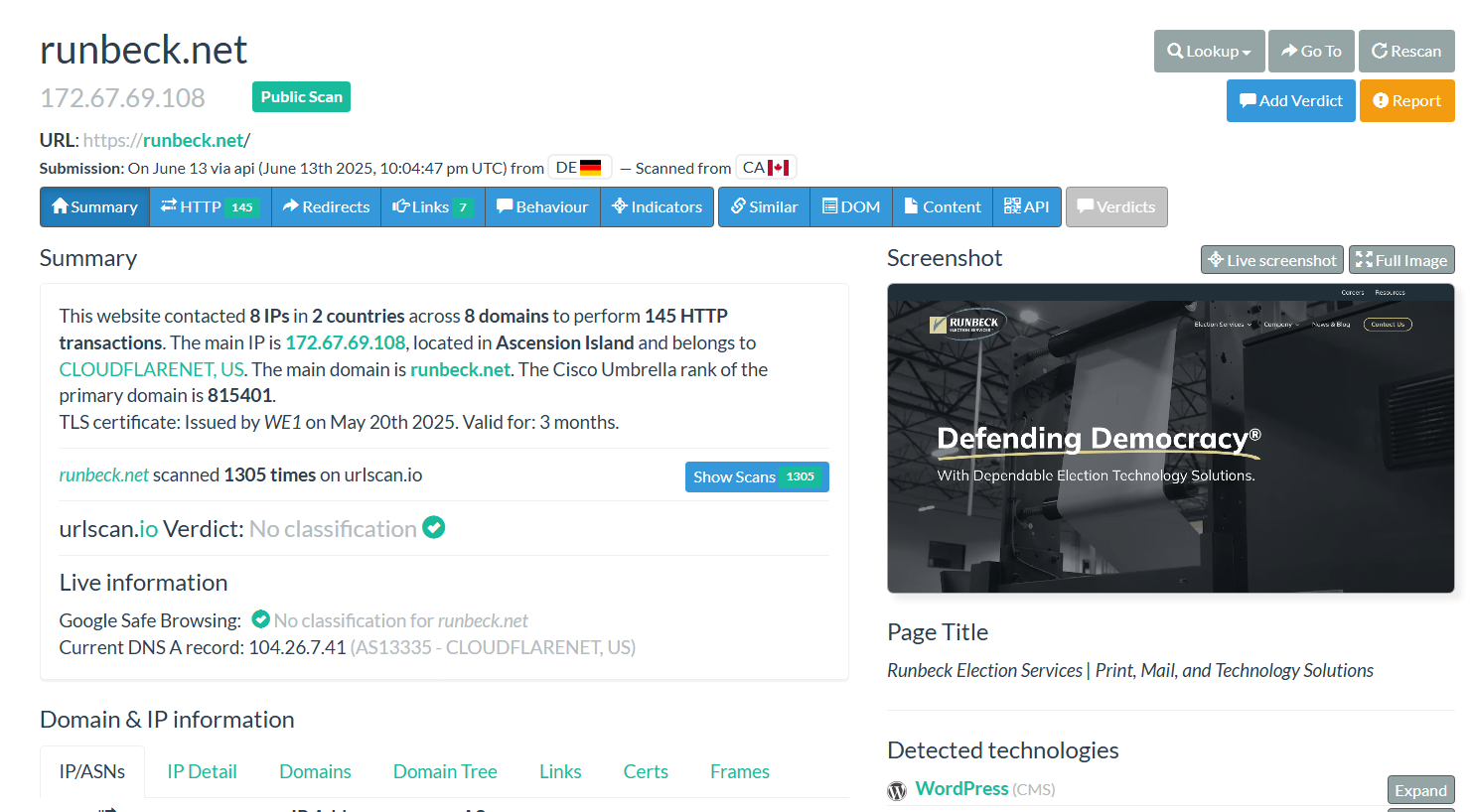Click the runbeck.net page heading
Viewport: 1472px width, 812px height.
coord(143,50)
